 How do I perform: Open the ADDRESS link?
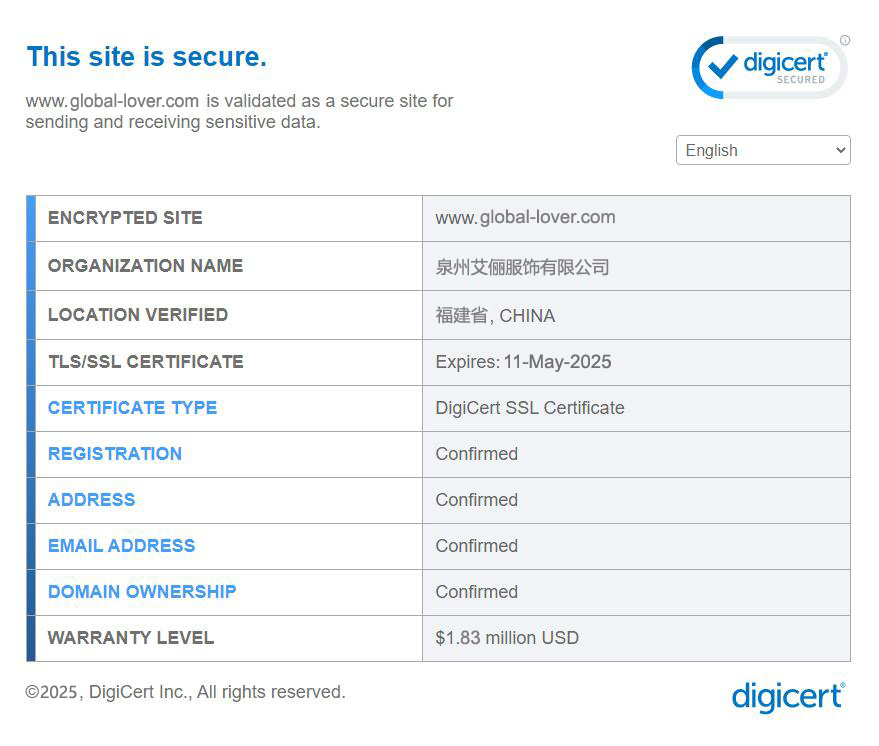click(91, 499)
